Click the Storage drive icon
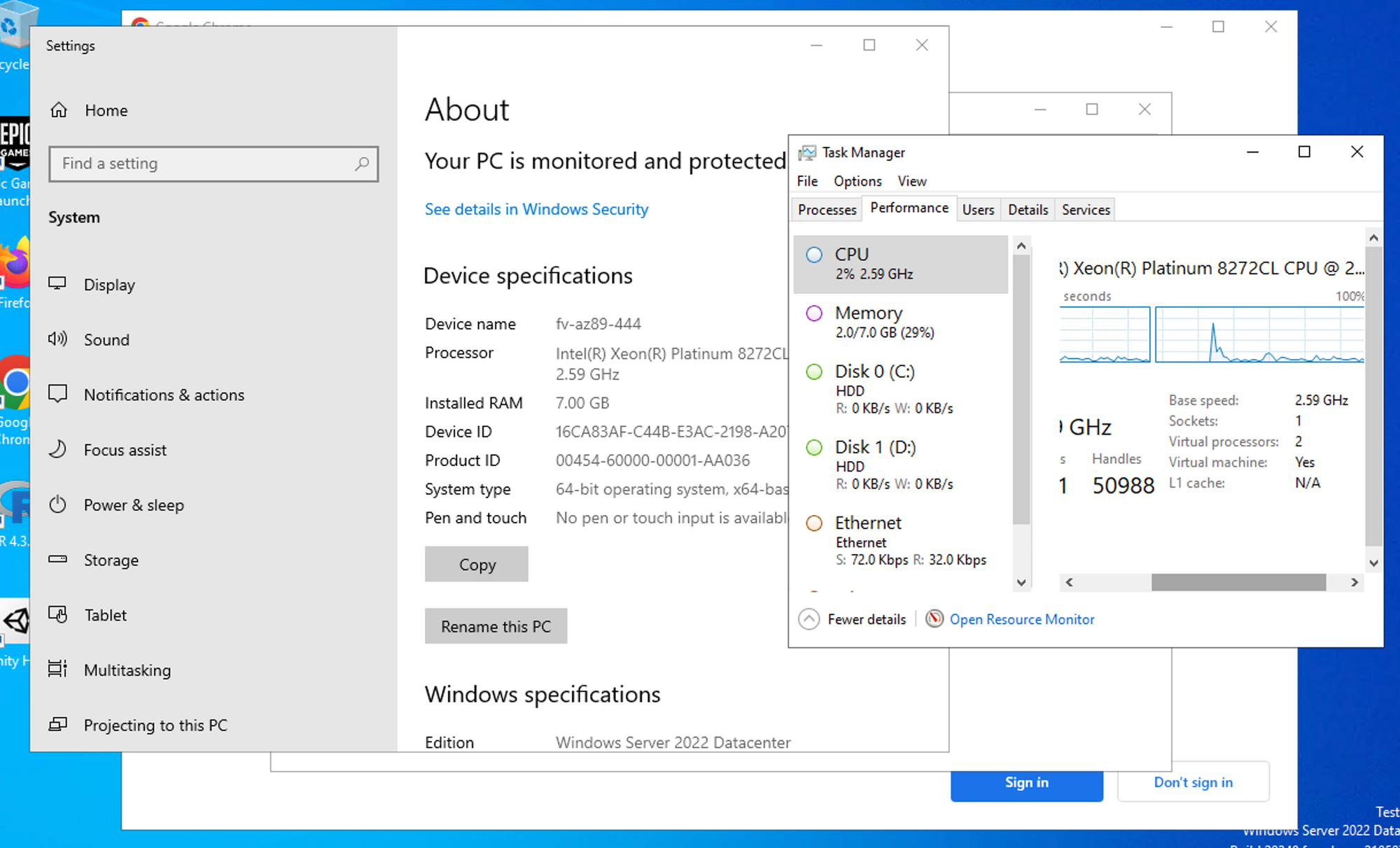Screen dimensions: 1400x848 click(57, 559)
